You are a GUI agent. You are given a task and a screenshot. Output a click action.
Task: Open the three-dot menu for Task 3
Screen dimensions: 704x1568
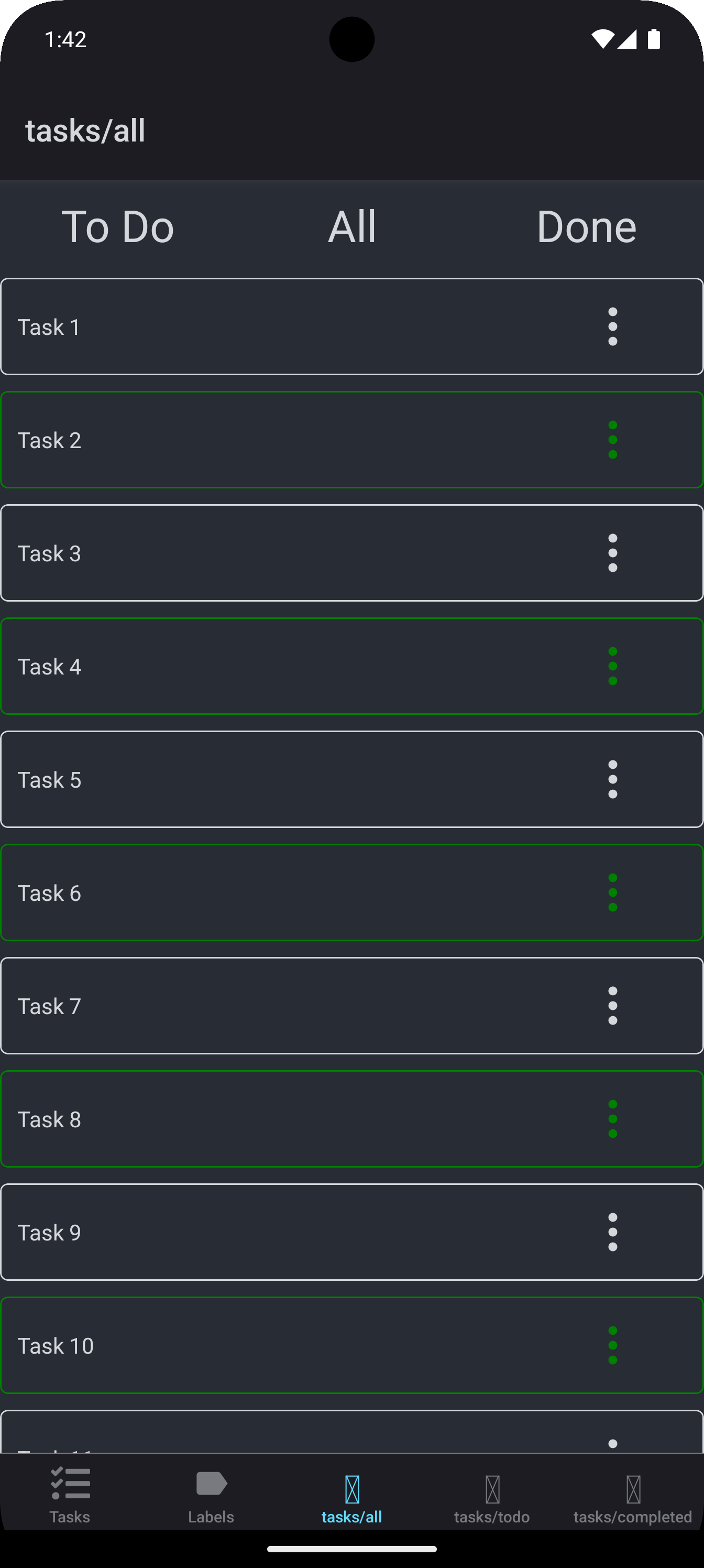[x=612, y=553]
